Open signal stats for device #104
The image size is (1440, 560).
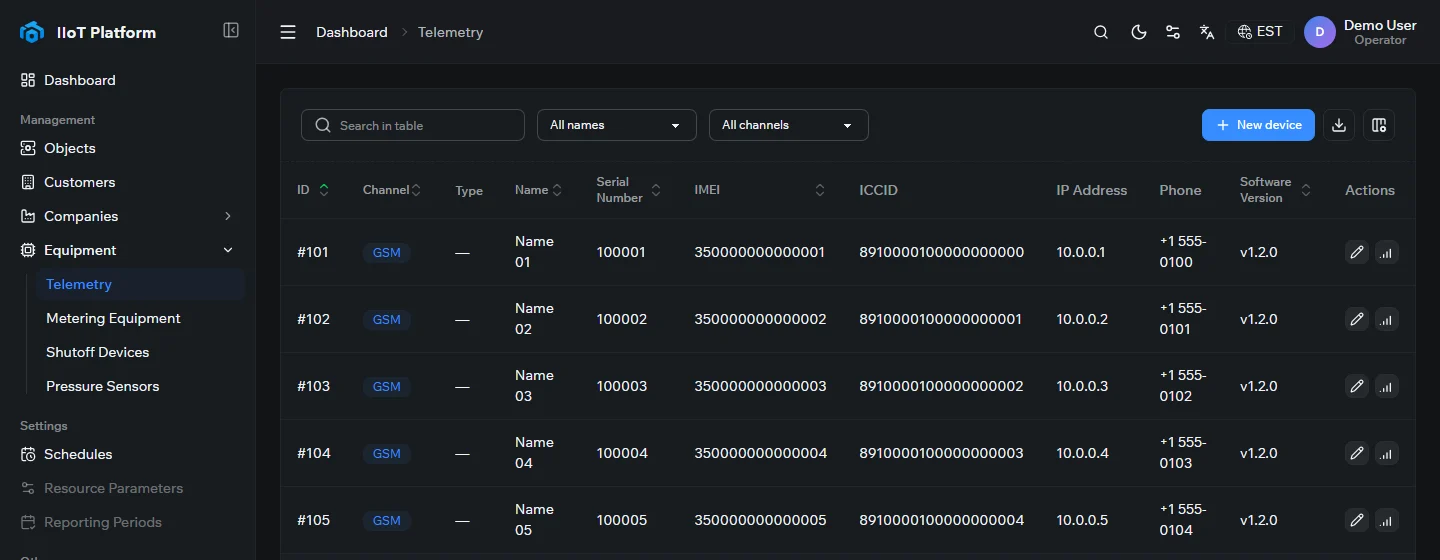pyautogui.click(x=1386, y=453)
